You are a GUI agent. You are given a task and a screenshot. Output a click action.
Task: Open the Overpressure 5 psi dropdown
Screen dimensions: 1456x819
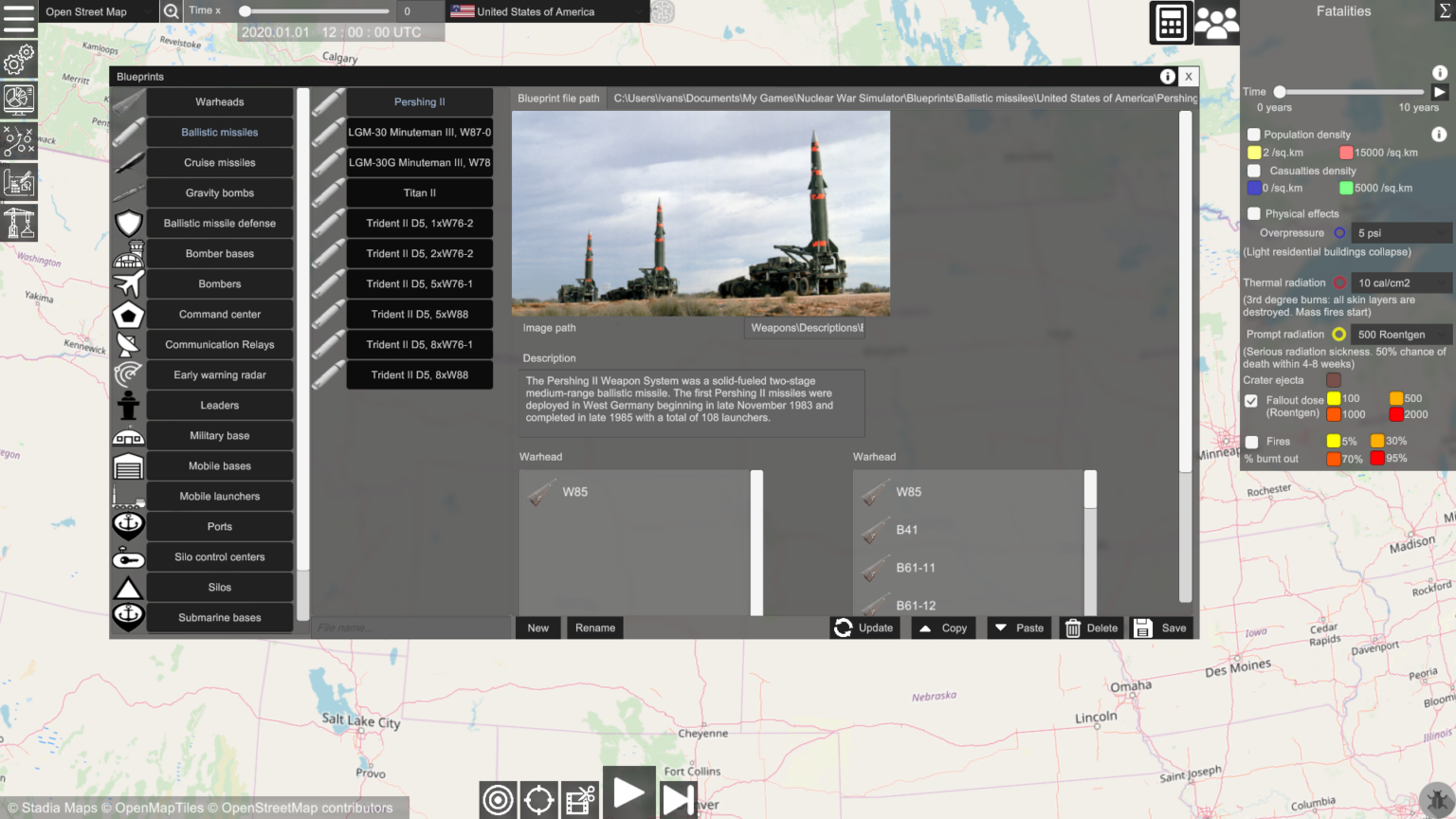click(1402, 232)
